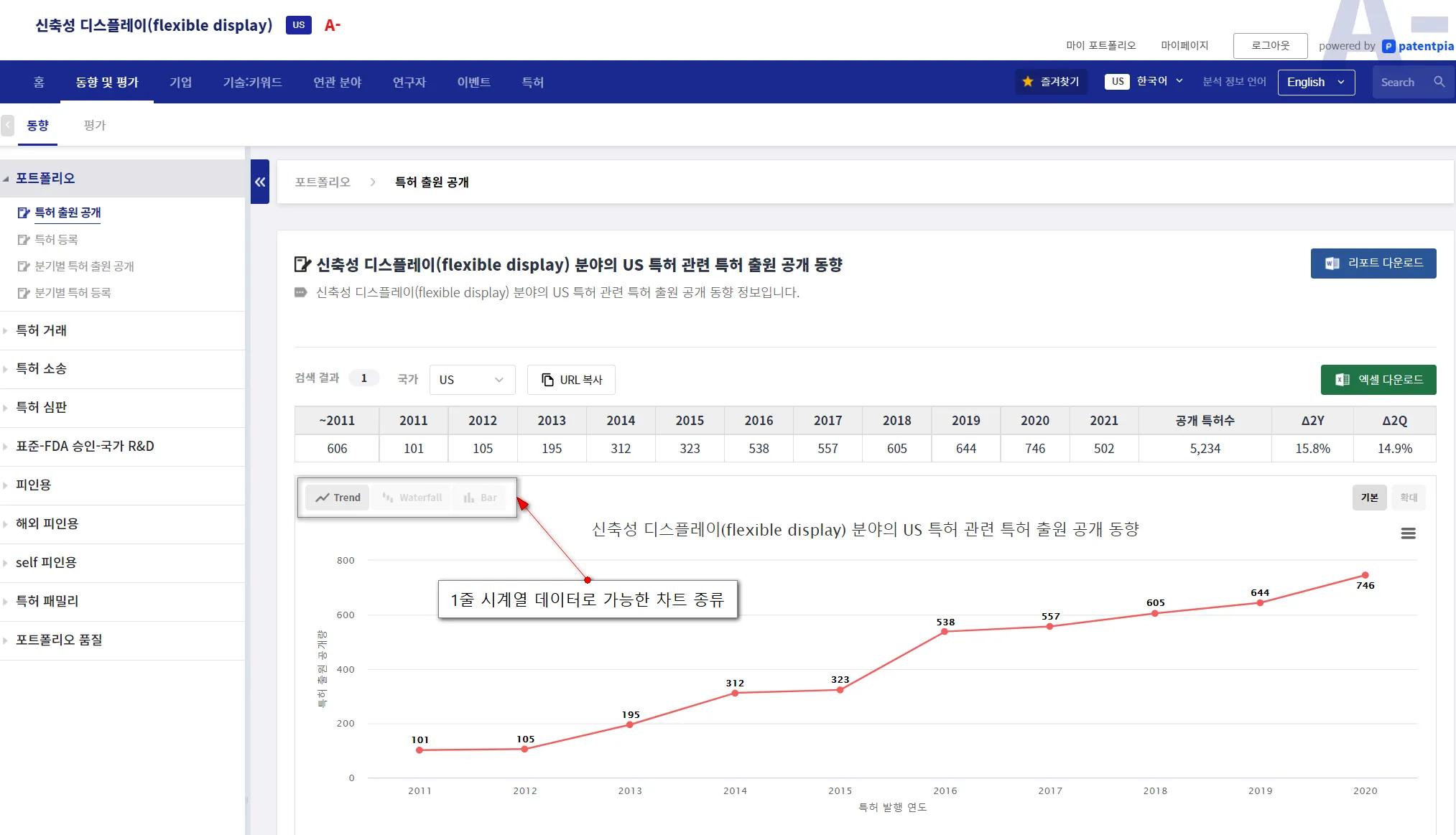Open the chart hamburger menu

(1408, 533)
